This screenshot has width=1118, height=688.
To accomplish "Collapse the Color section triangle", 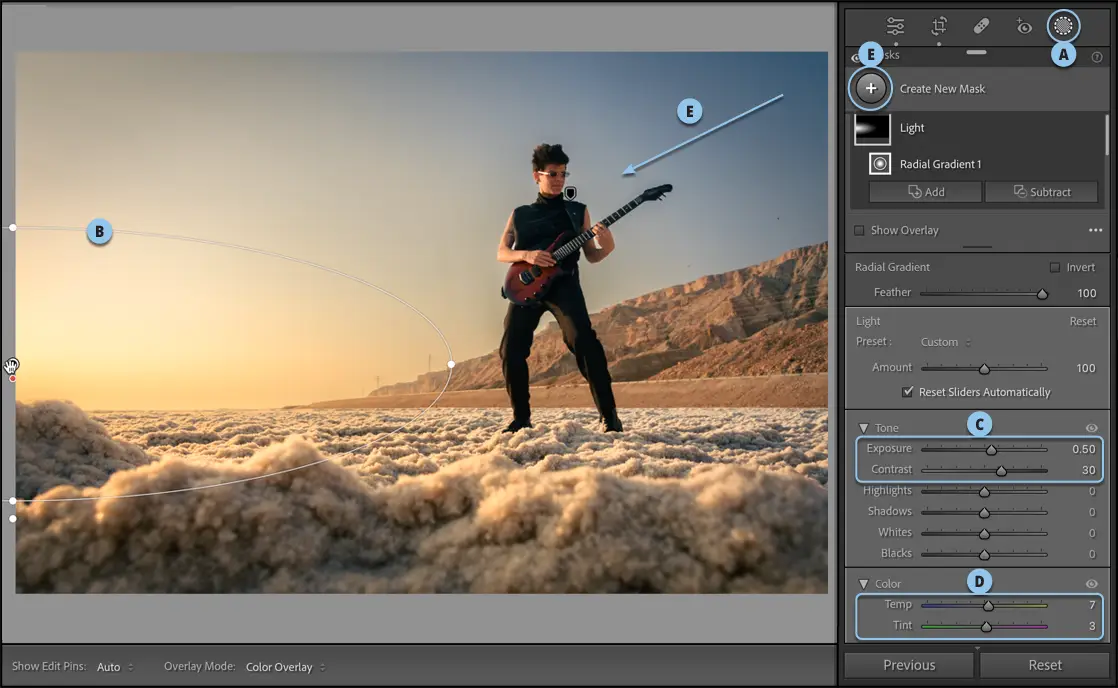I will (x=863, y=584).
